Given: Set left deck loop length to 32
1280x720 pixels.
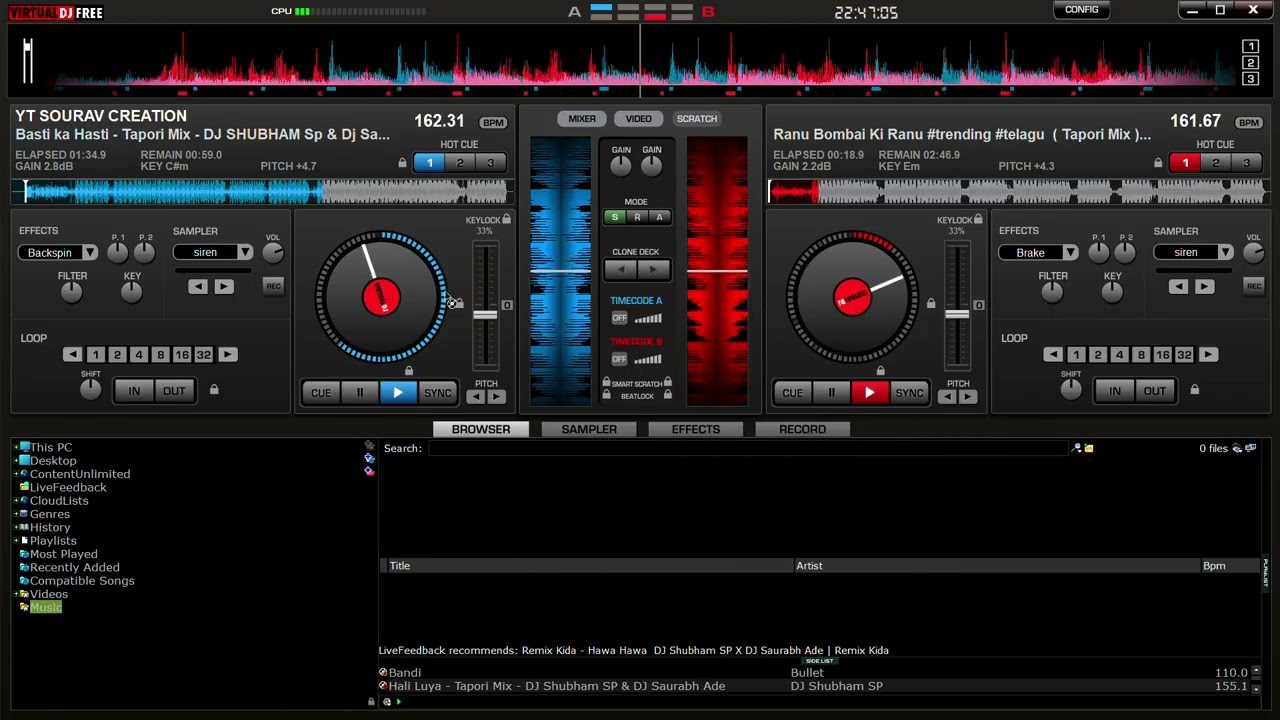Looking at the screenshot, I should (x=203, y=355).
